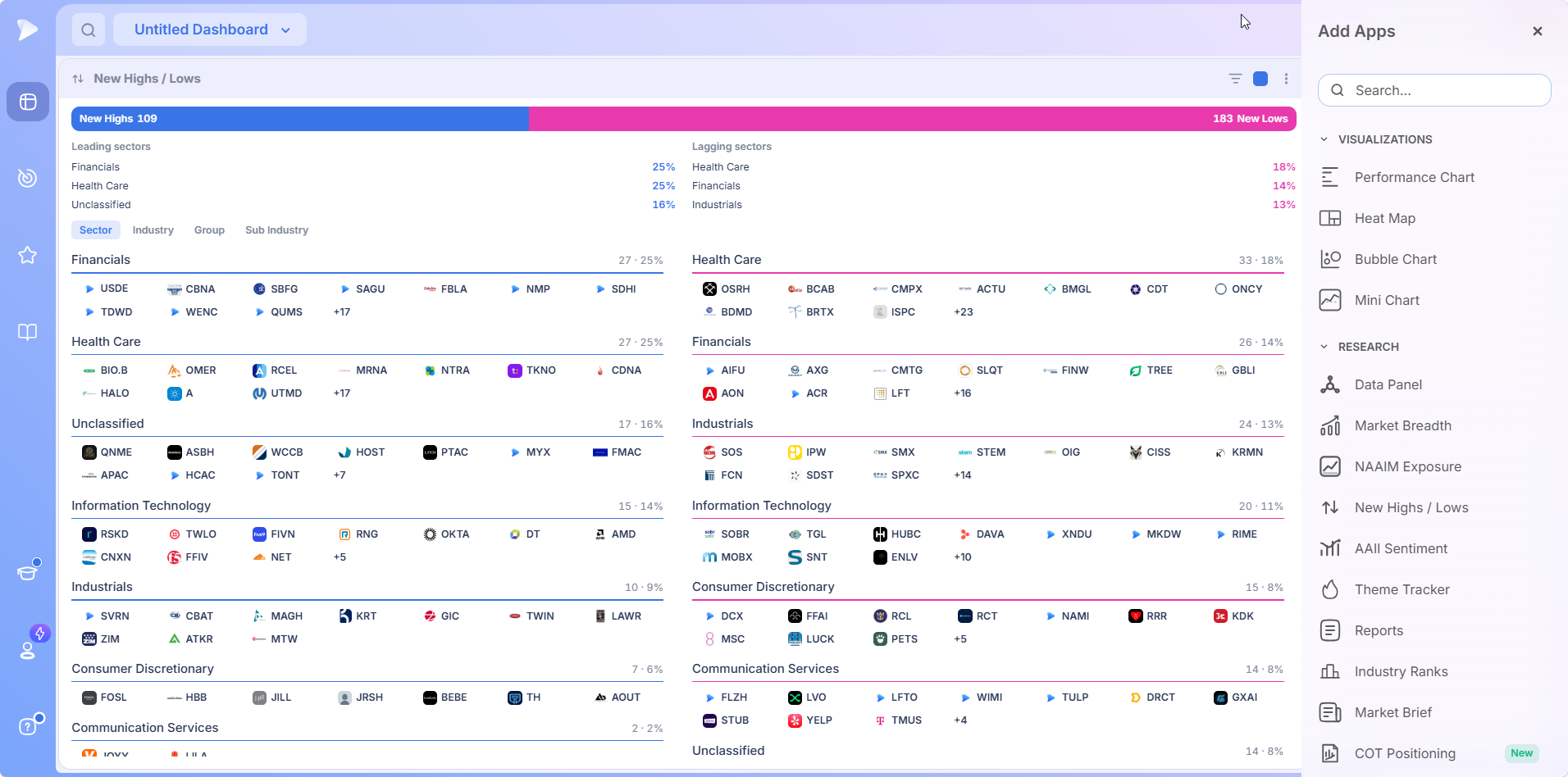Click the radar scanner sidebar icon
1568x777 pixels.
[x=28, y=178]
